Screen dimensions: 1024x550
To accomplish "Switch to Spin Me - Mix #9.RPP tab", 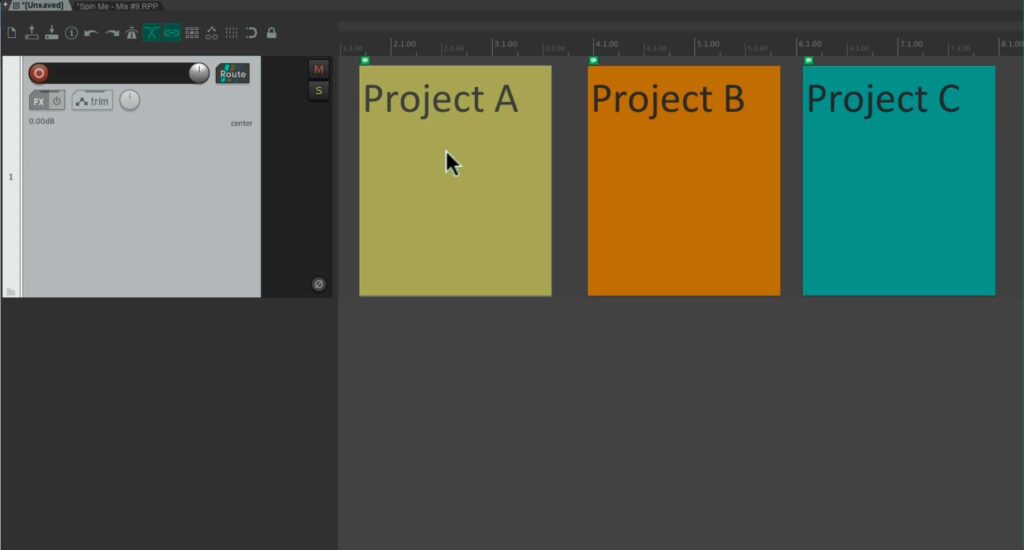I will coord(118,6).
